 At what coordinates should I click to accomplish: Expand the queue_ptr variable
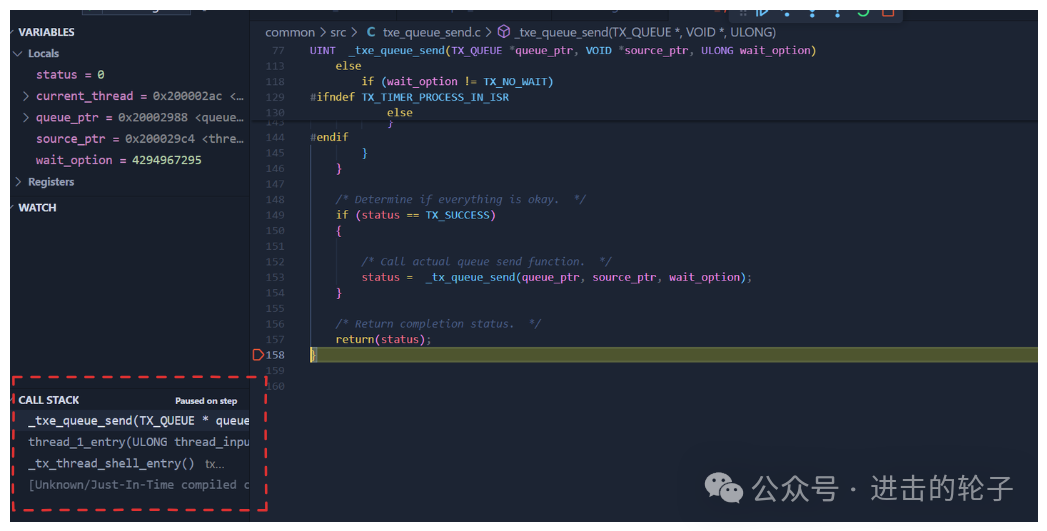[26, 118]
